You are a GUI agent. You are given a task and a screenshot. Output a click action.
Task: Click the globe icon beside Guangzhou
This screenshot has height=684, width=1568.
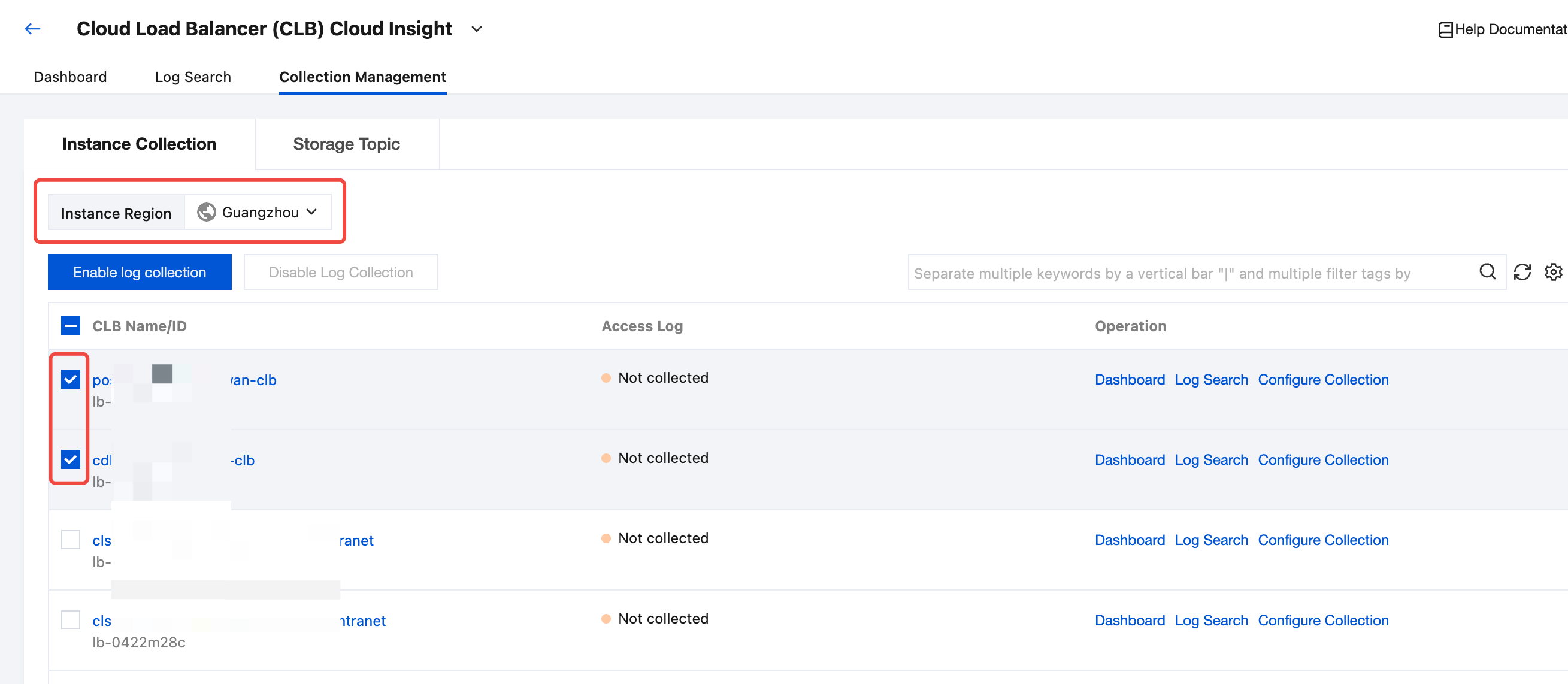pos(207,212)
